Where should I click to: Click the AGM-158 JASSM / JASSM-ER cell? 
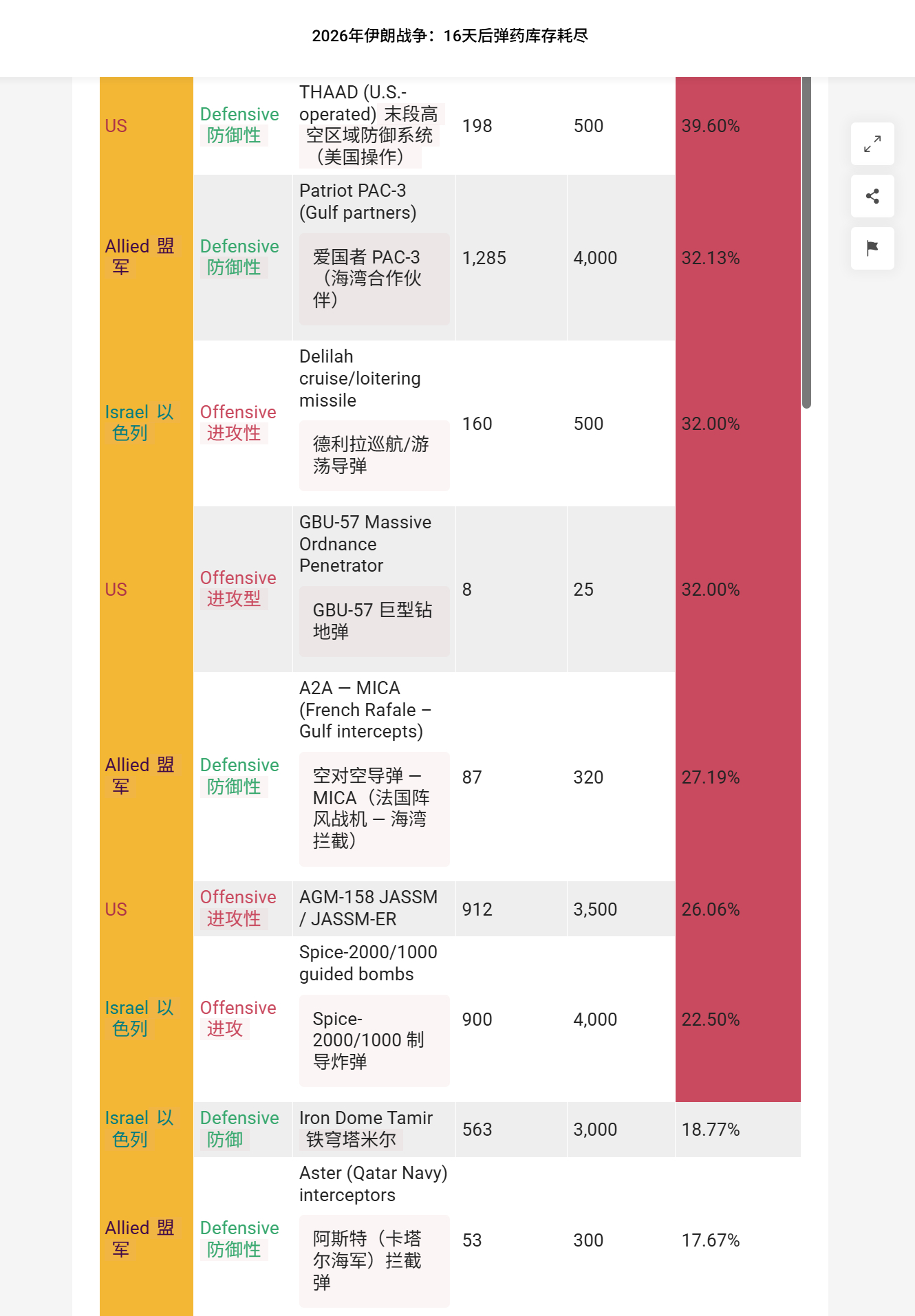(374, 908)
